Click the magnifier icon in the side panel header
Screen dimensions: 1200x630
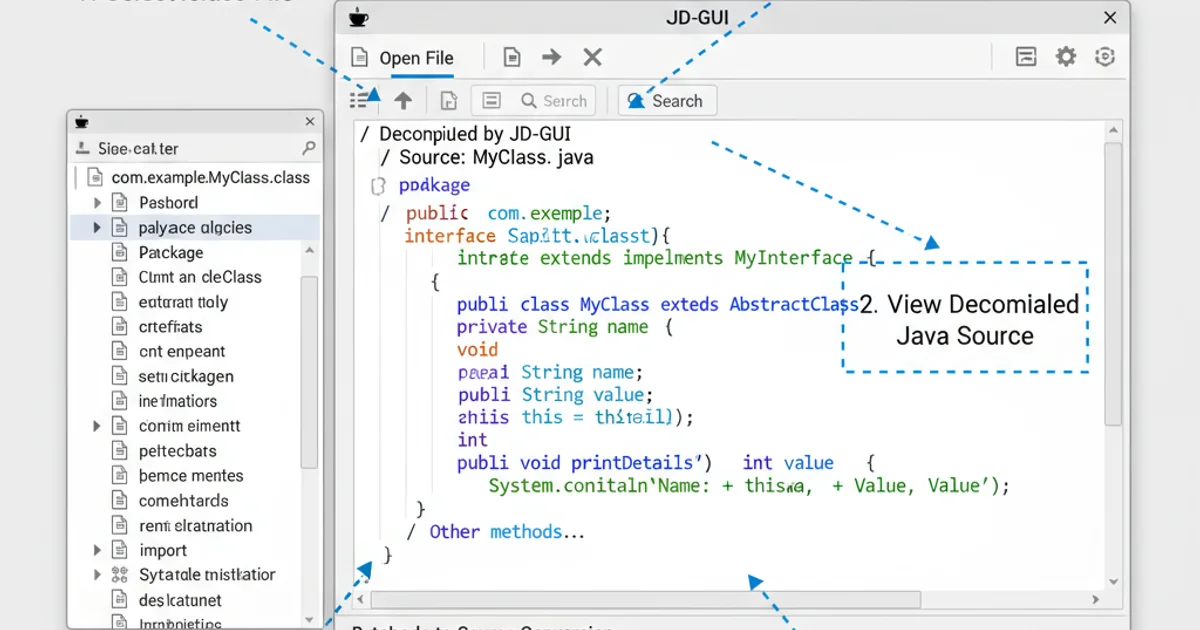[x=308, y=146]
